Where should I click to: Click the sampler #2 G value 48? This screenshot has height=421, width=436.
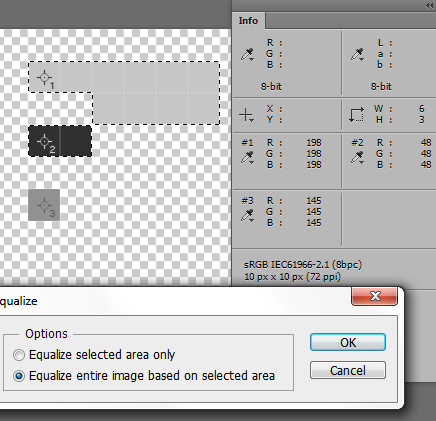tap(426, 154)
